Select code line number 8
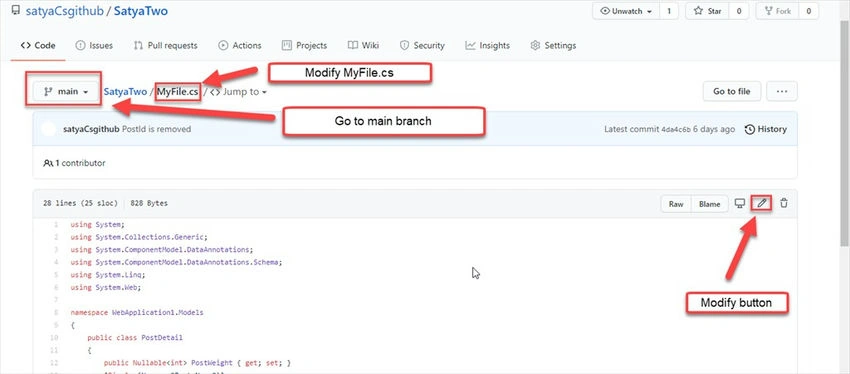This screenshot has width=850, height=374. pyautogui.click(x=56, y=313)
